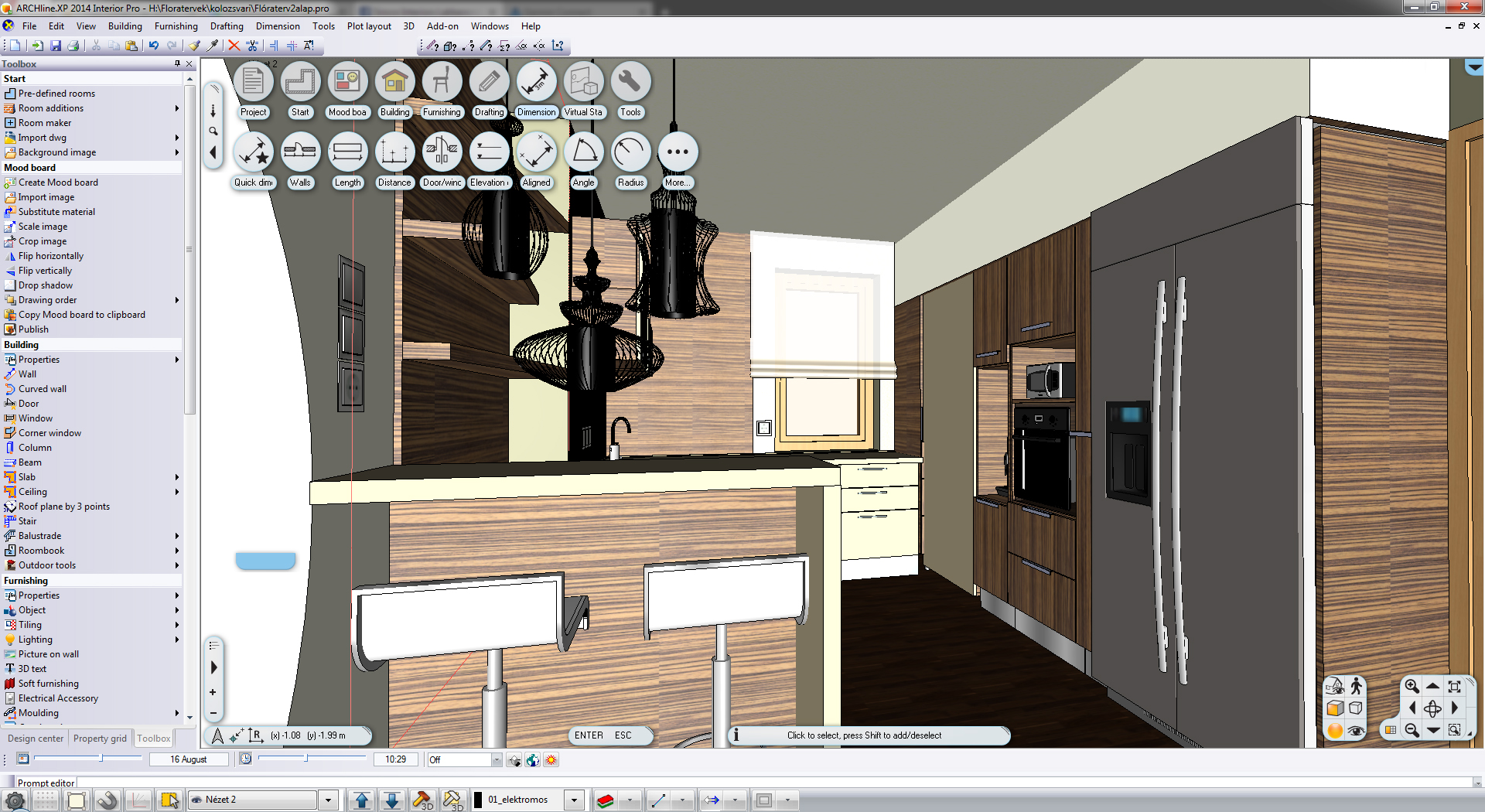This screenshot has height=812, width=1485.
Task: Switch to the Property grid tab
Action: click(100, 739)
